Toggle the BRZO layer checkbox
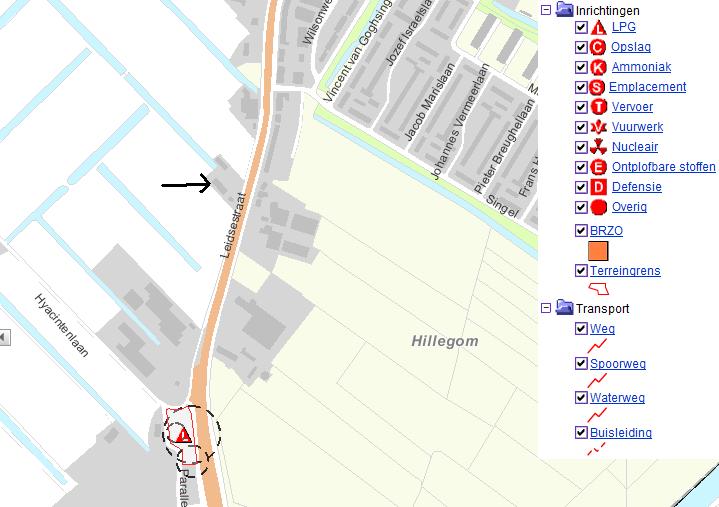719x507 pixels. [581, 231]
